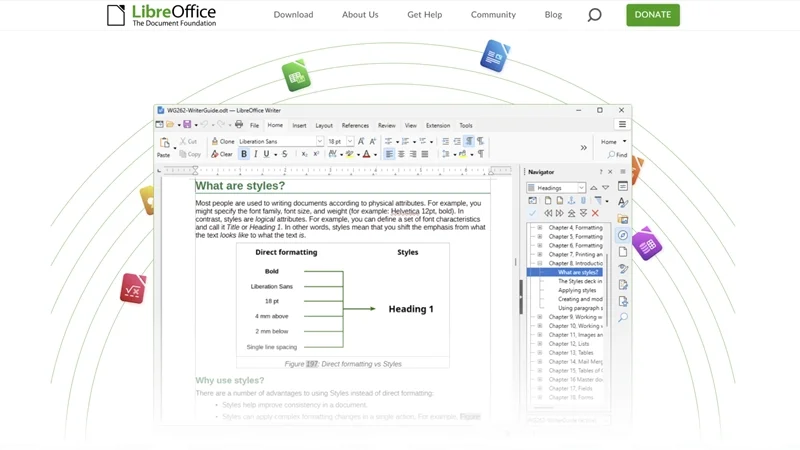Switch to the References tab
The width and height of the screenshot is (800, 450).
click(x=355, y=126)
